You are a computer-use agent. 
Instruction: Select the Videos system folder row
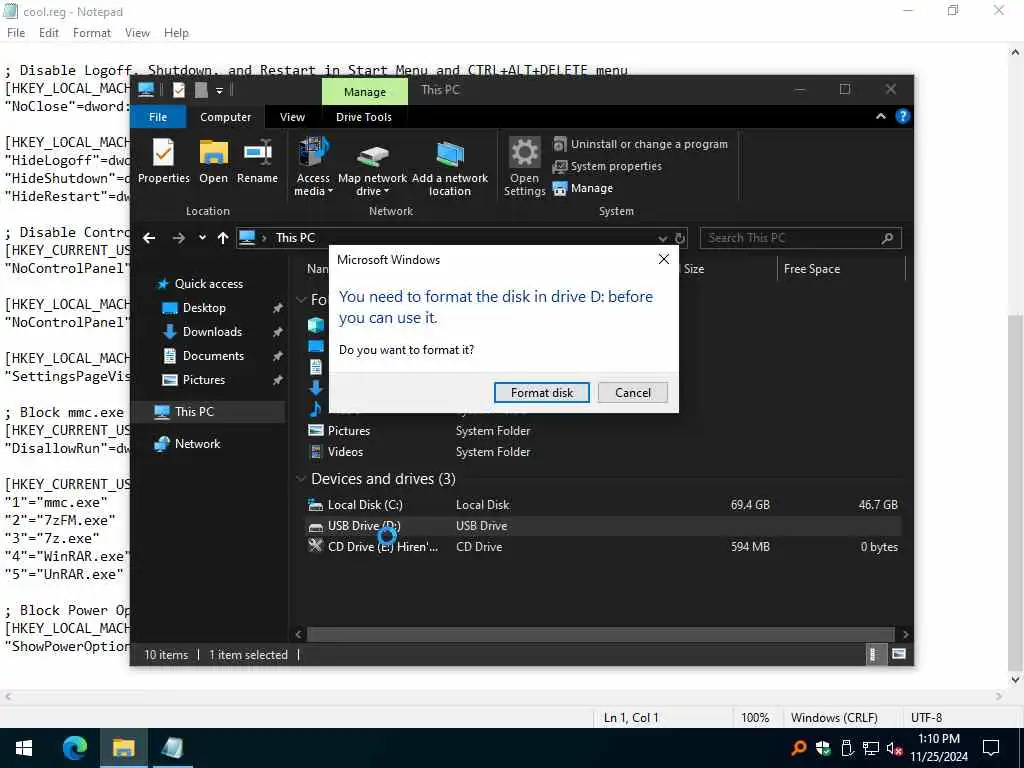click(603, 451)
